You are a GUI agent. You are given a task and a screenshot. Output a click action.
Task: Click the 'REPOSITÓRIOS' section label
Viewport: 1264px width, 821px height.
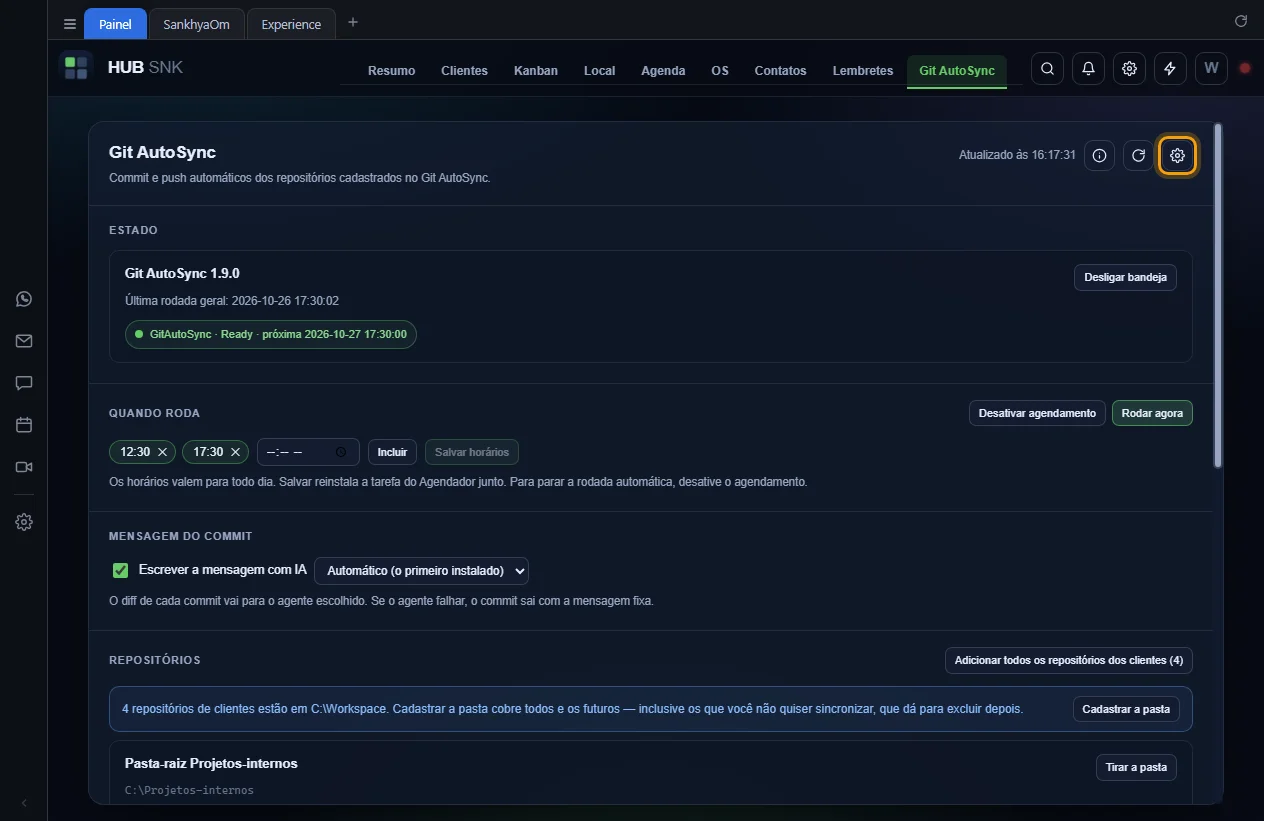click(155, 660)
